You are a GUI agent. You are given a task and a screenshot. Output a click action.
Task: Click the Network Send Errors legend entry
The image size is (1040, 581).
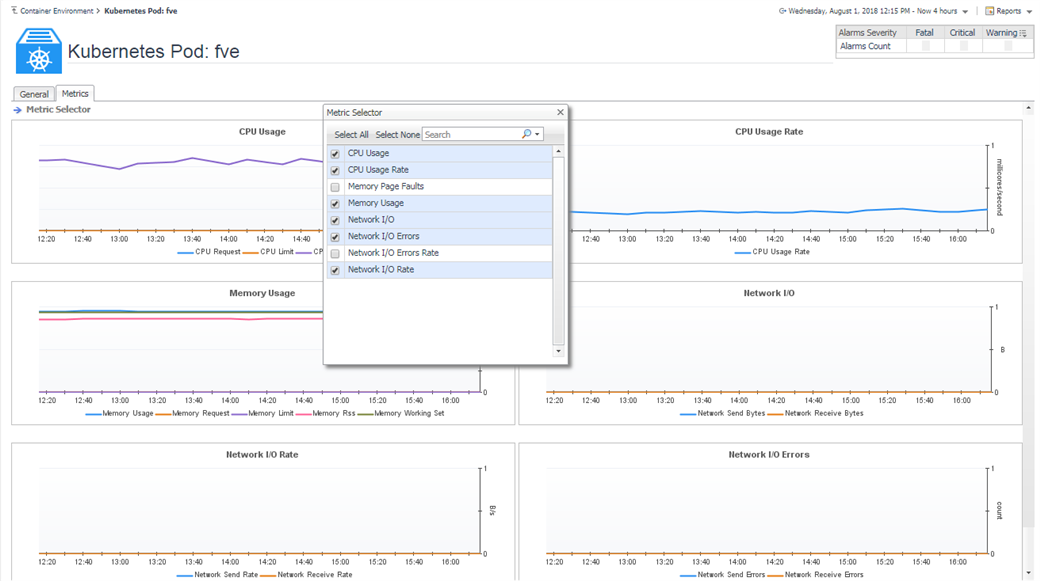(x=723, y=575)
